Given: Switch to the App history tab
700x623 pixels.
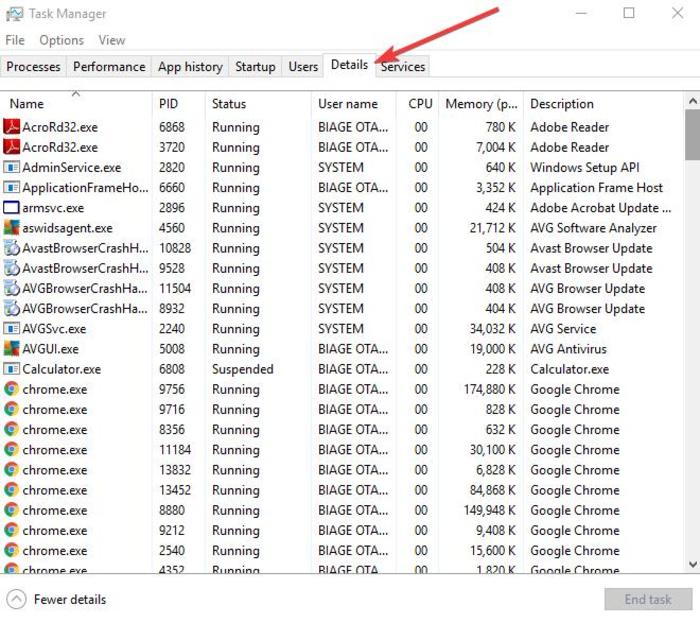Looking at the screenshot, I should pos(190,67).
